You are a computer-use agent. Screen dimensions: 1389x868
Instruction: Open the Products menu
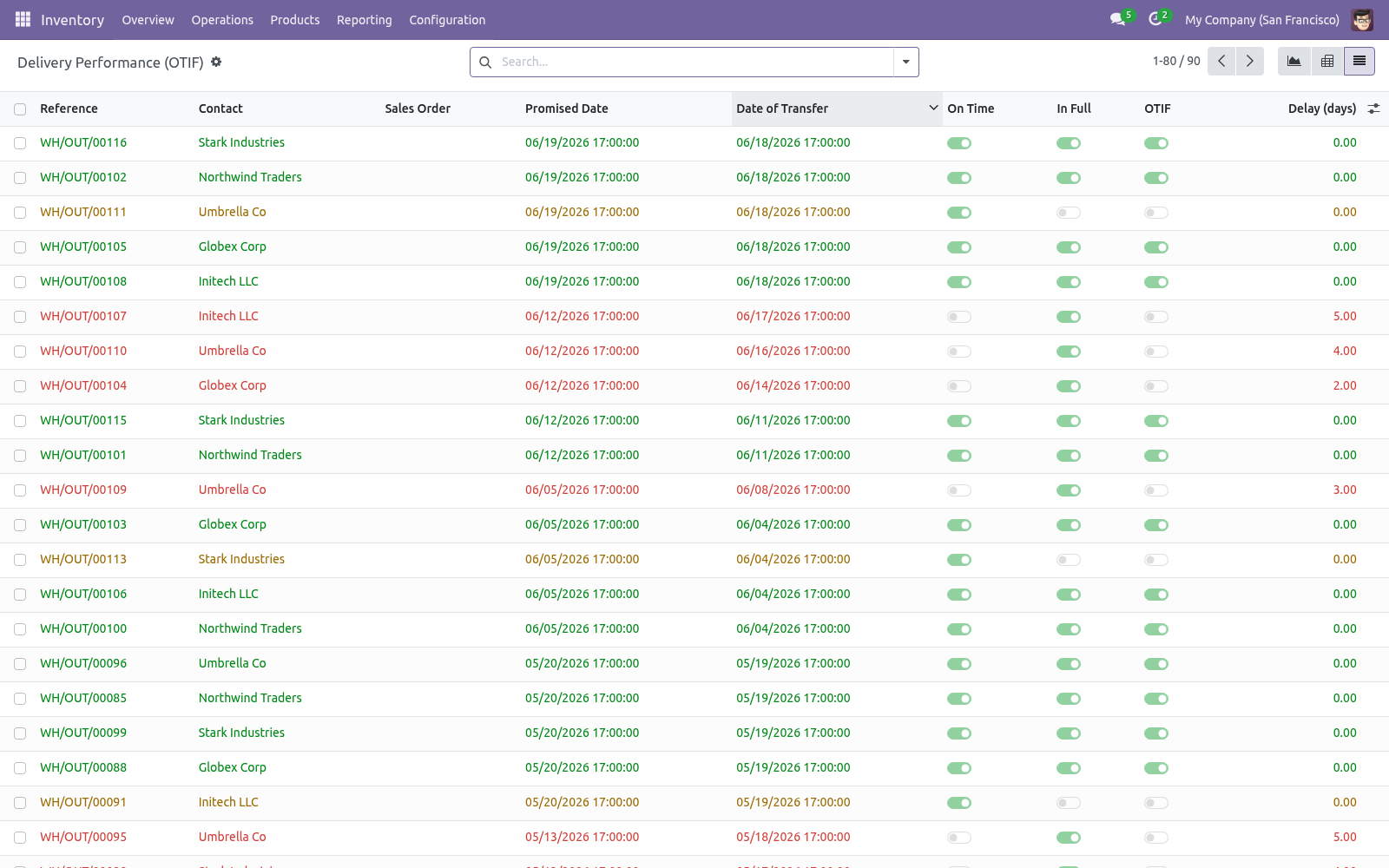[294, 20]
